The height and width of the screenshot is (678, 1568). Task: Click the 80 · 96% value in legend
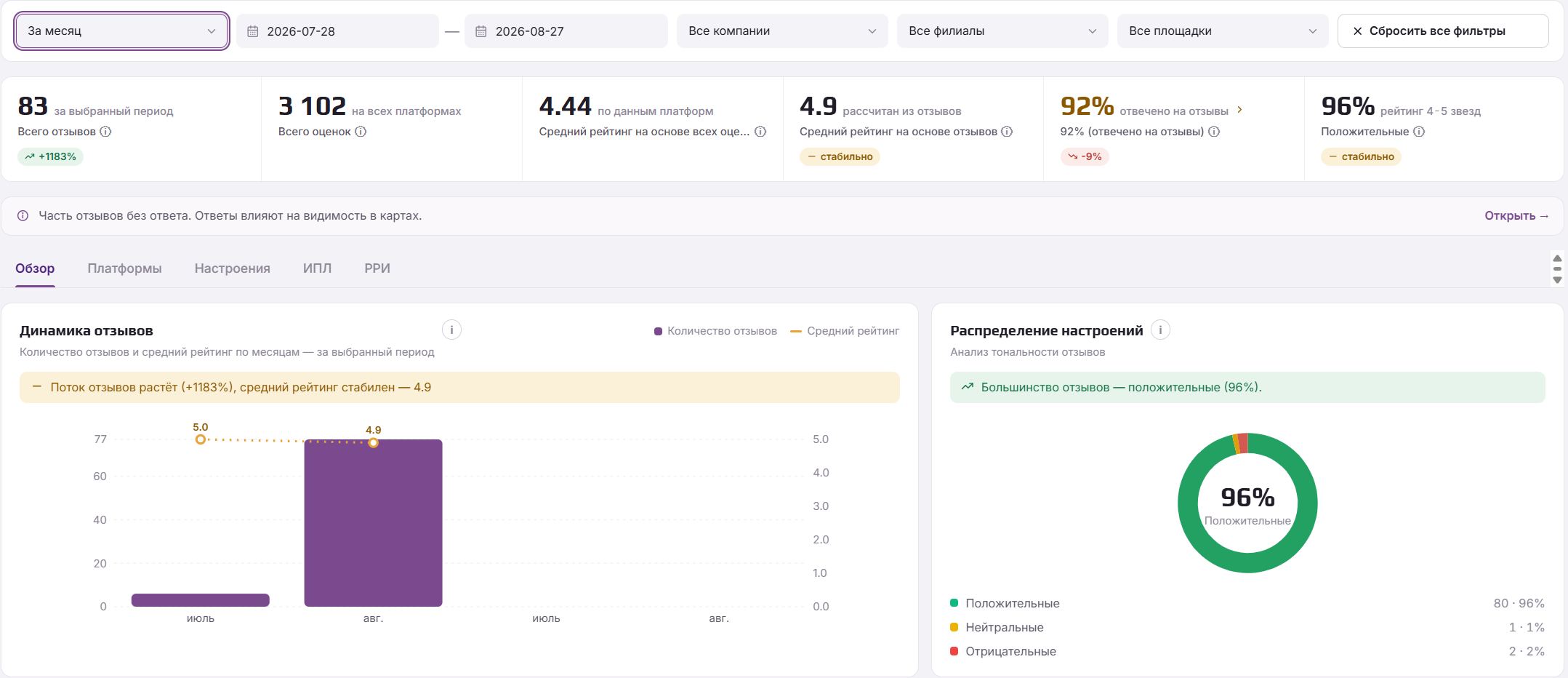(1519, 603)
